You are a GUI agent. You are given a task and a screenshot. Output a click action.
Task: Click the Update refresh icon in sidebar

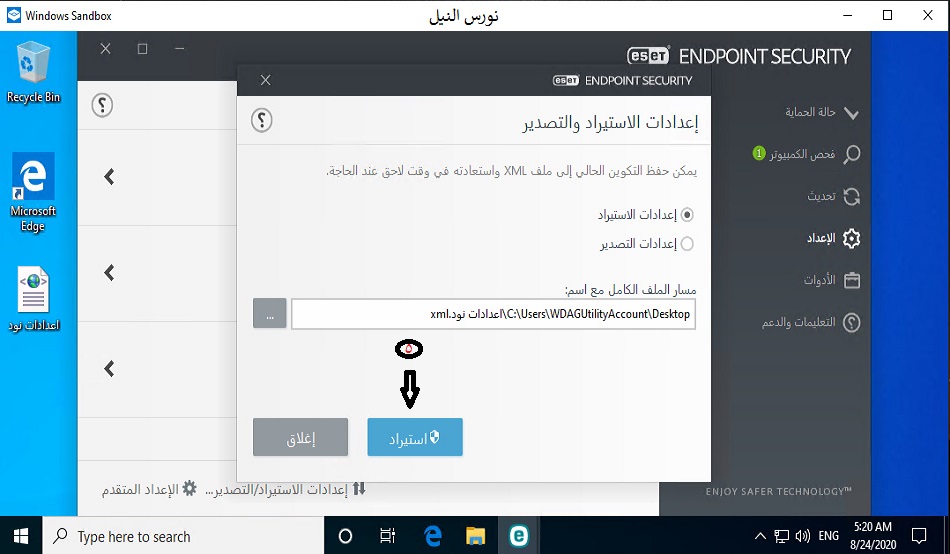tap(851, 197)
